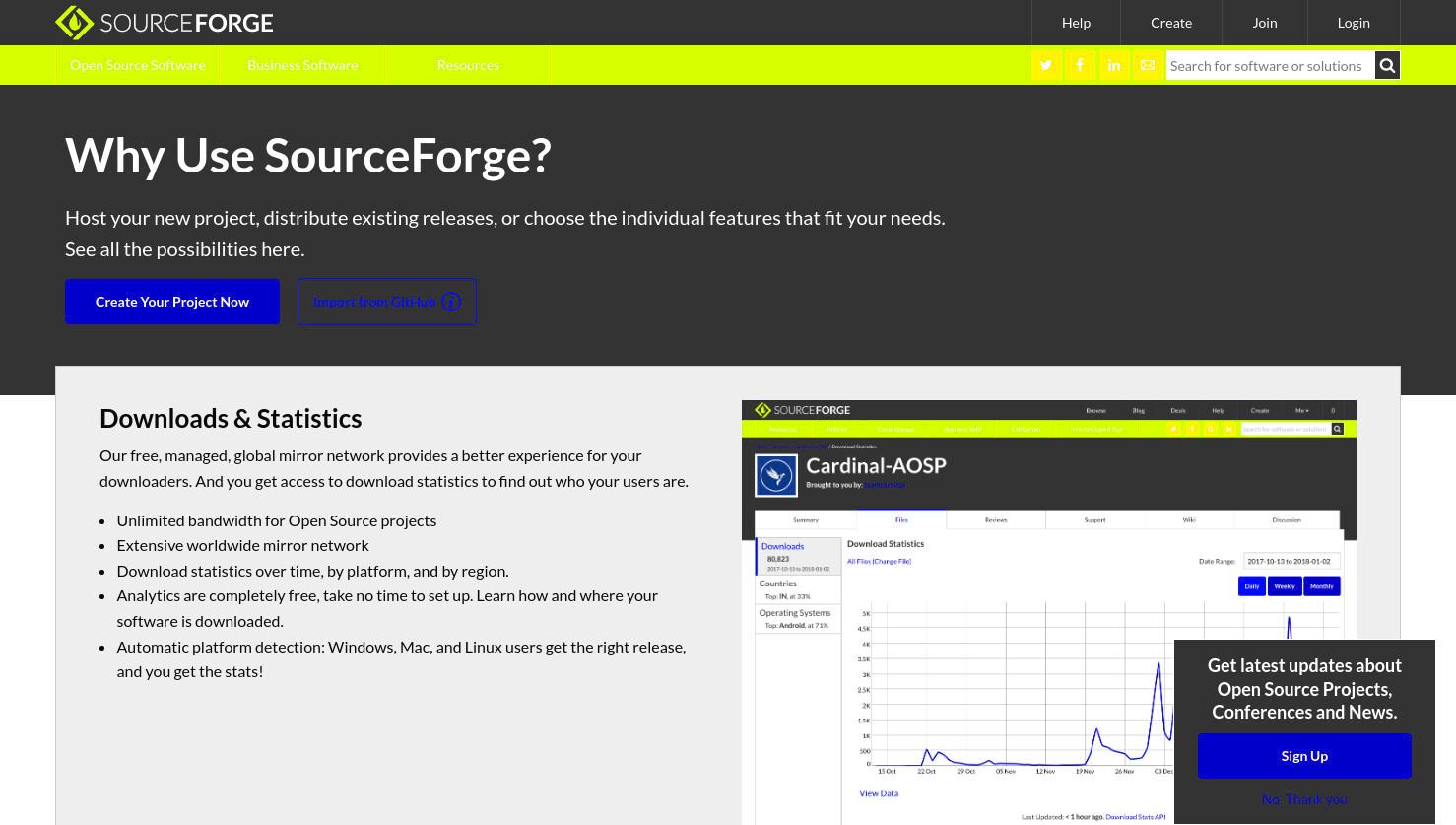This screenshot has height=825, width=1456.
Task: Click the email newsletter envelope icon
Action: 1148,65
